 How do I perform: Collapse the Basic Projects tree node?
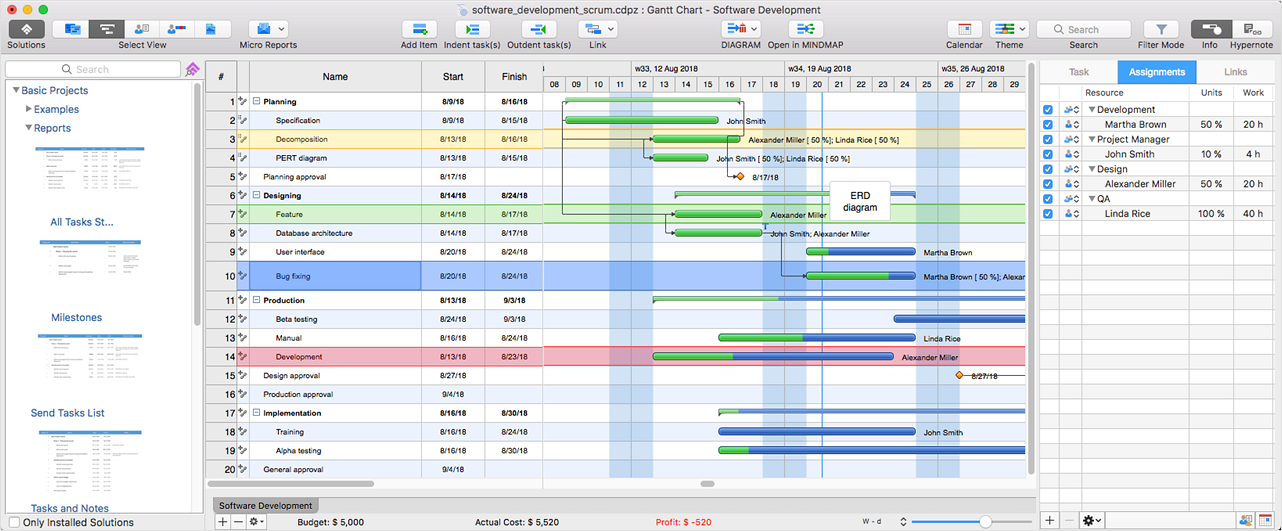coord(16,91)
